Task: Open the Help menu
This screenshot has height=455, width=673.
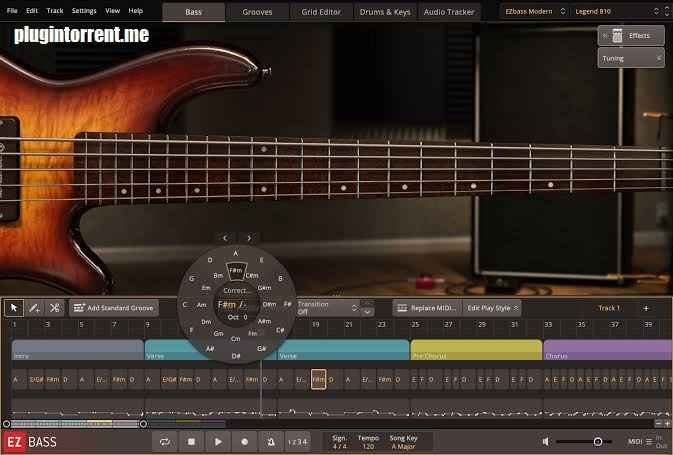Action: [x=136, y=11]
